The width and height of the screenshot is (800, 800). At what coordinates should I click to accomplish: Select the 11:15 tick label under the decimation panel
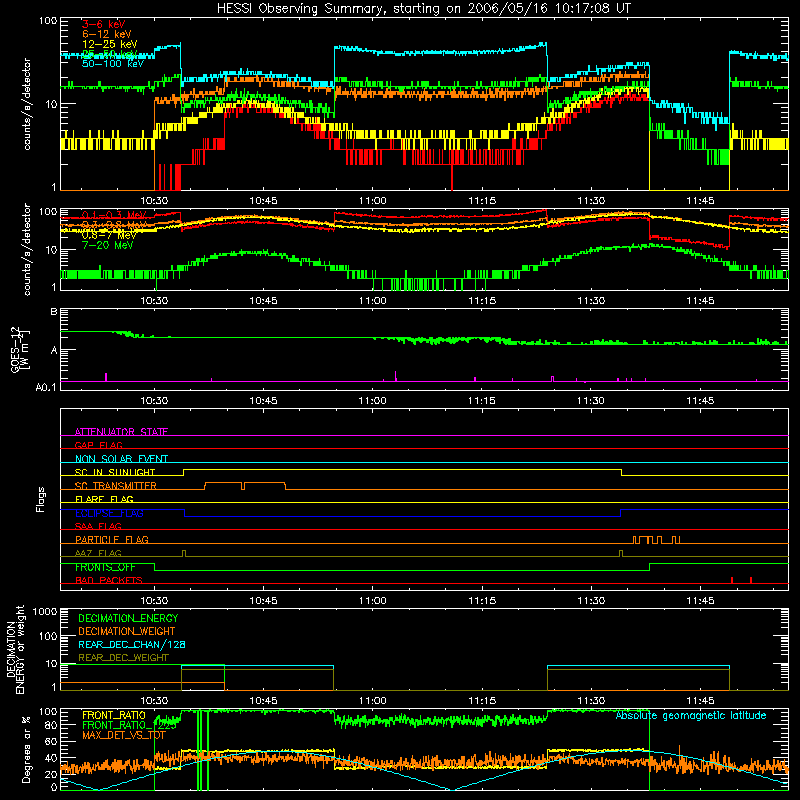coord(482,701)
